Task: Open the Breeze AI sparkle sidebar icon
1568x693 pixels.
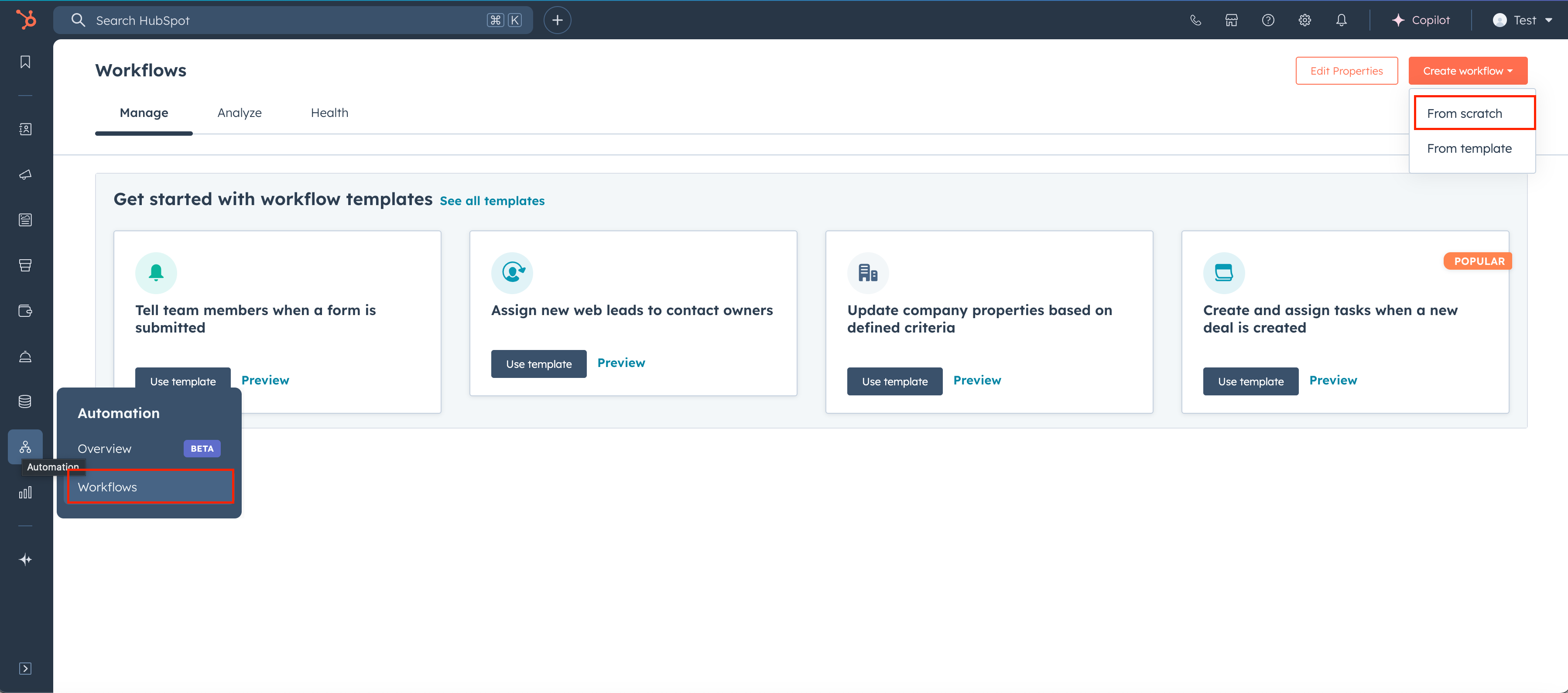Action: tap(26, 559)
